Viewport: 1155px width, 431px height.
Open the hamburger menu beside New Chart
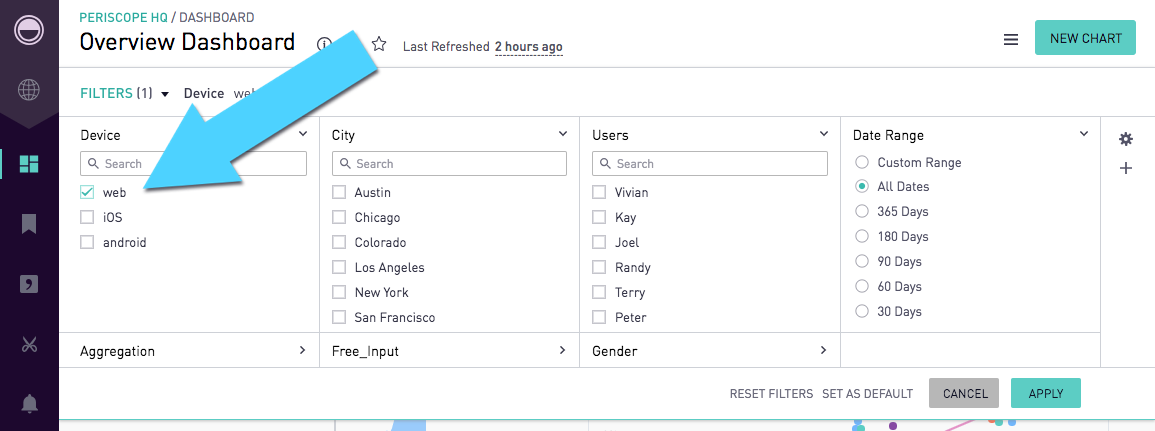point(1011,40)
